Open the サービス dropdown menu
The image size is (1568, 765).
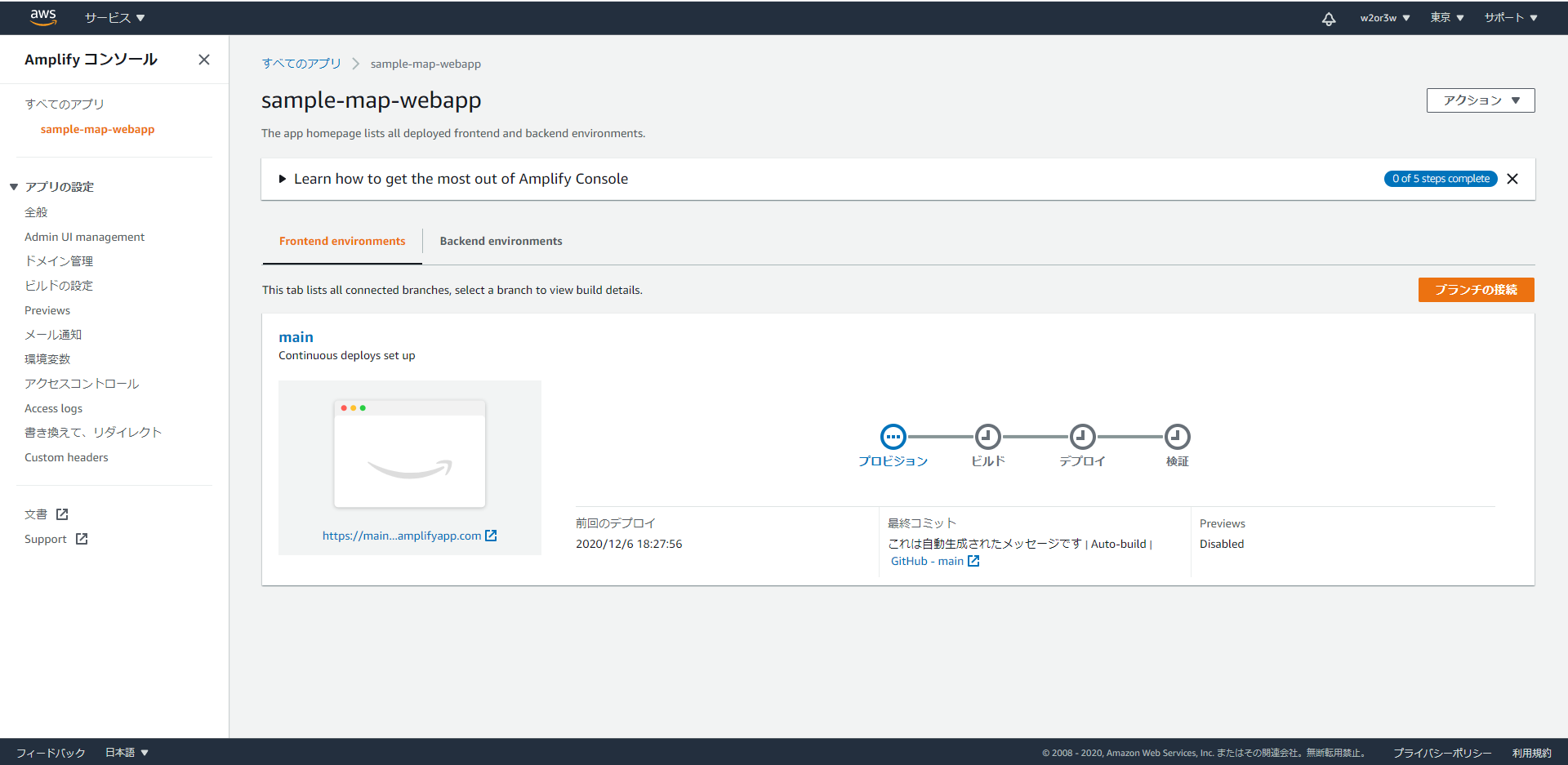[x=114, y=18]
